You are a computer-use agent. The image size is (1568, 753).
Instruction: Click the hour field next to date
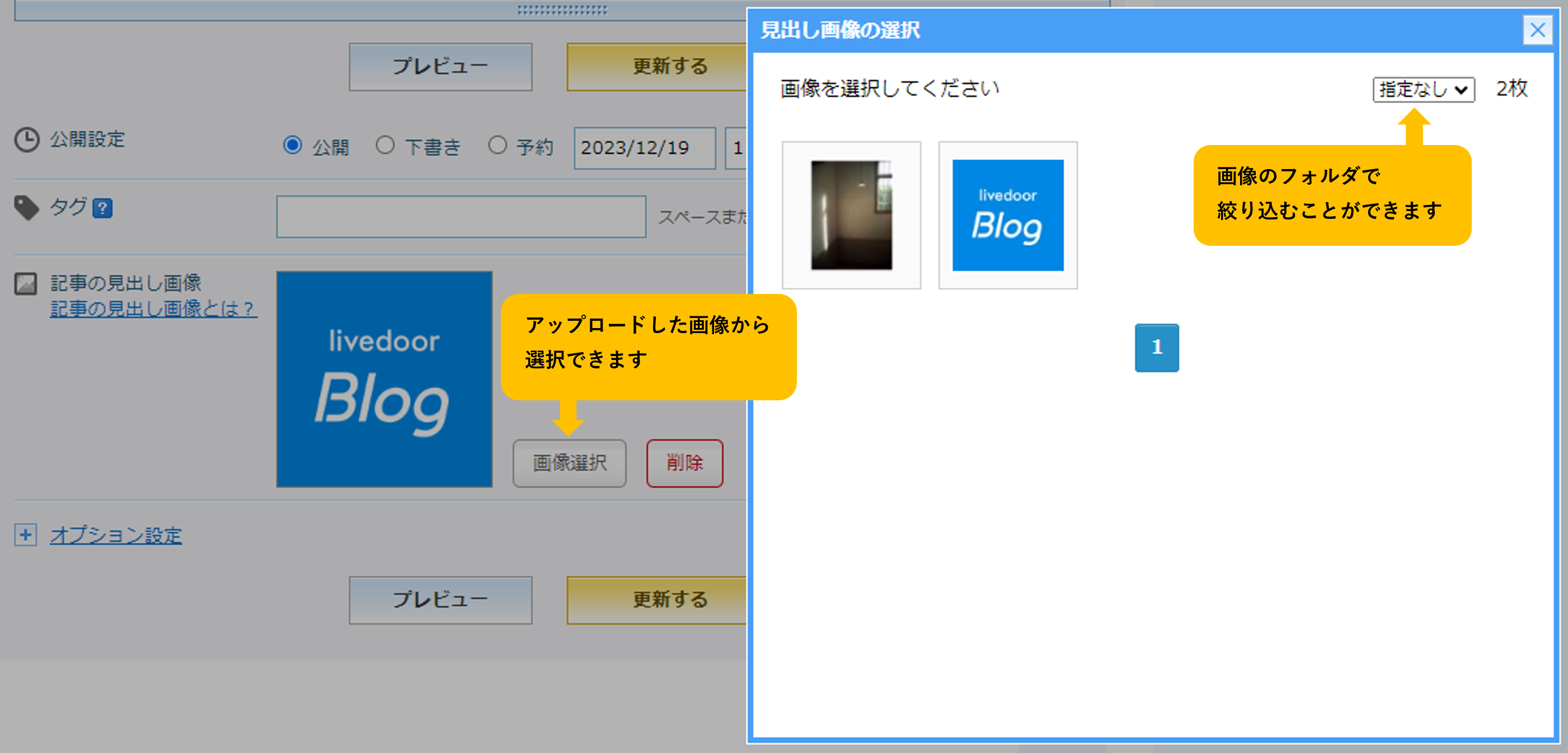pyautogui.click(x=736, y=148)
